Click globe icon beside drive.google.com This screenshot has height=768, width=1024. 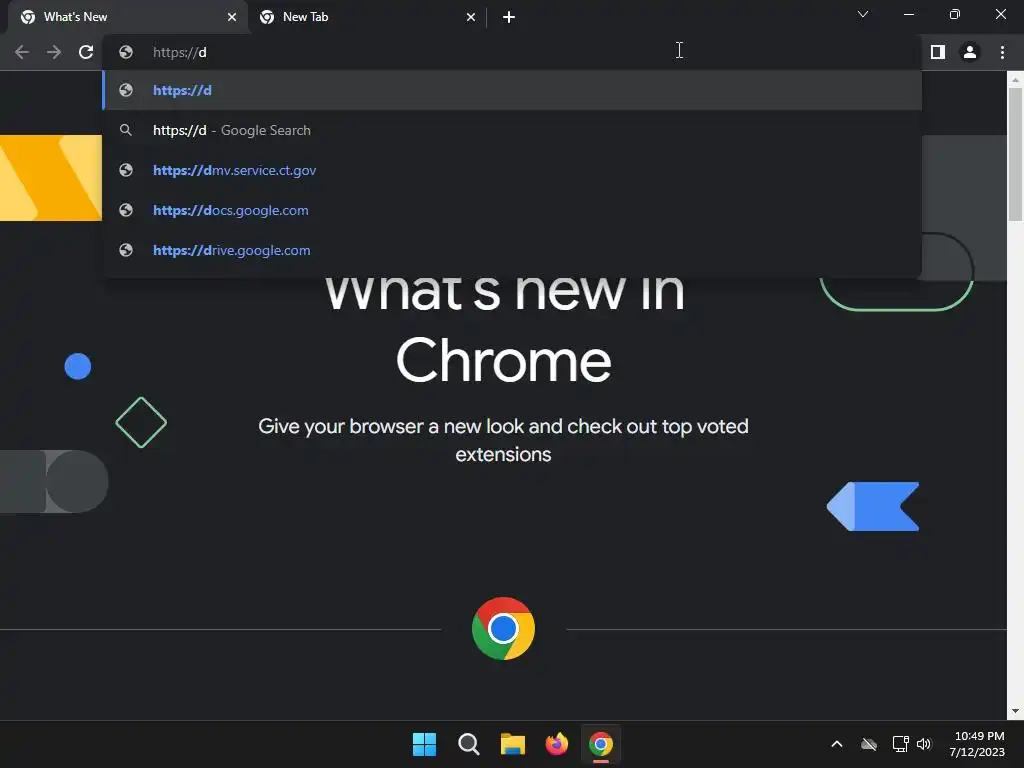[x=126, y=250]
